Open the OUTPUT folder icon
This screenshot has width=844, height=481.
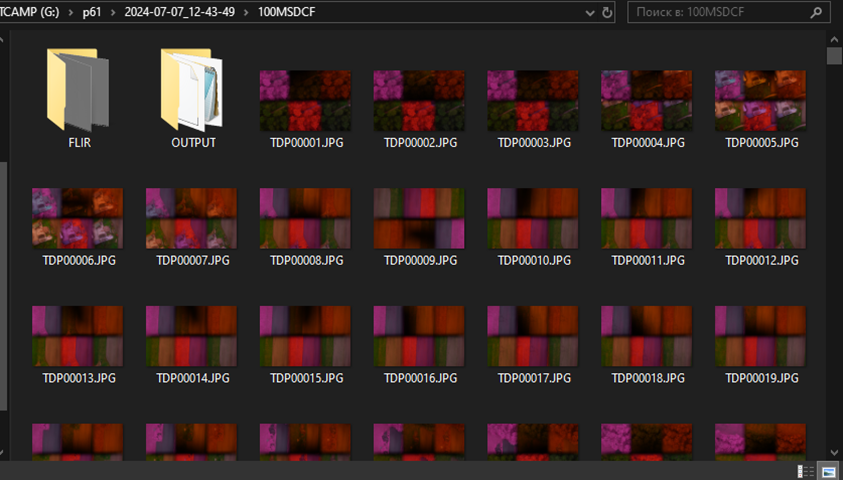(192, 90)
